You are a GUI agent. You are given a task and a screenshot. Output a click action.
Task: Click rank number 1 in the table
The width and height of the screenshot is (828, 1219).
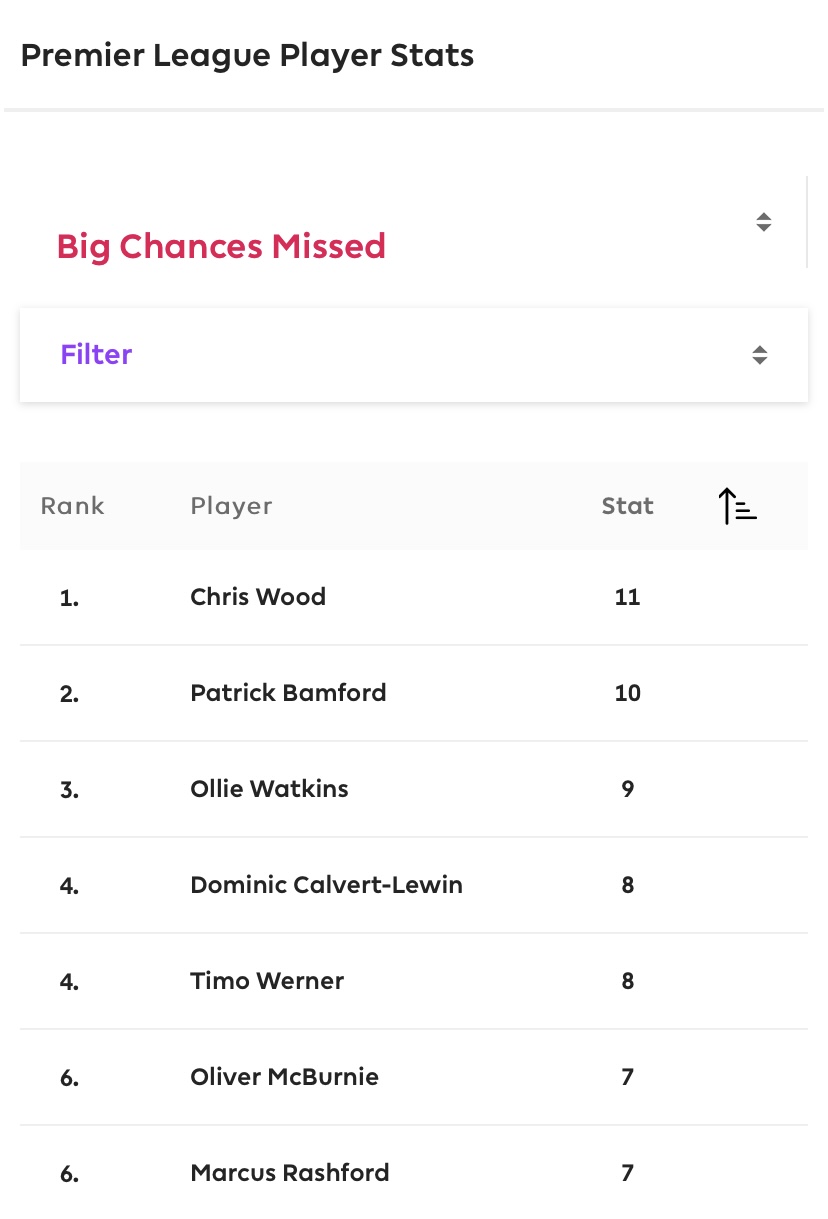click(x=69, y=598)
